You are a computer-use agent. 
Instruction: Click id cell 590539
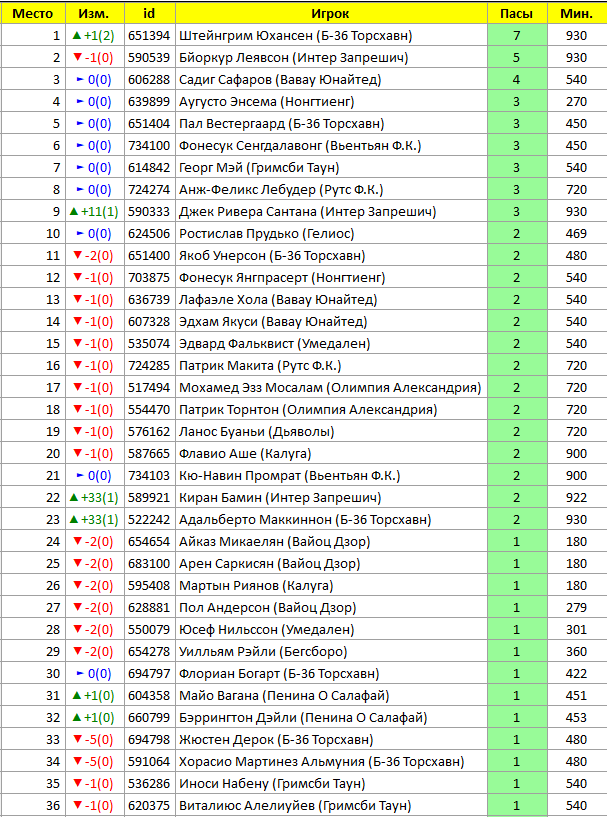click(x=150, y=57)
